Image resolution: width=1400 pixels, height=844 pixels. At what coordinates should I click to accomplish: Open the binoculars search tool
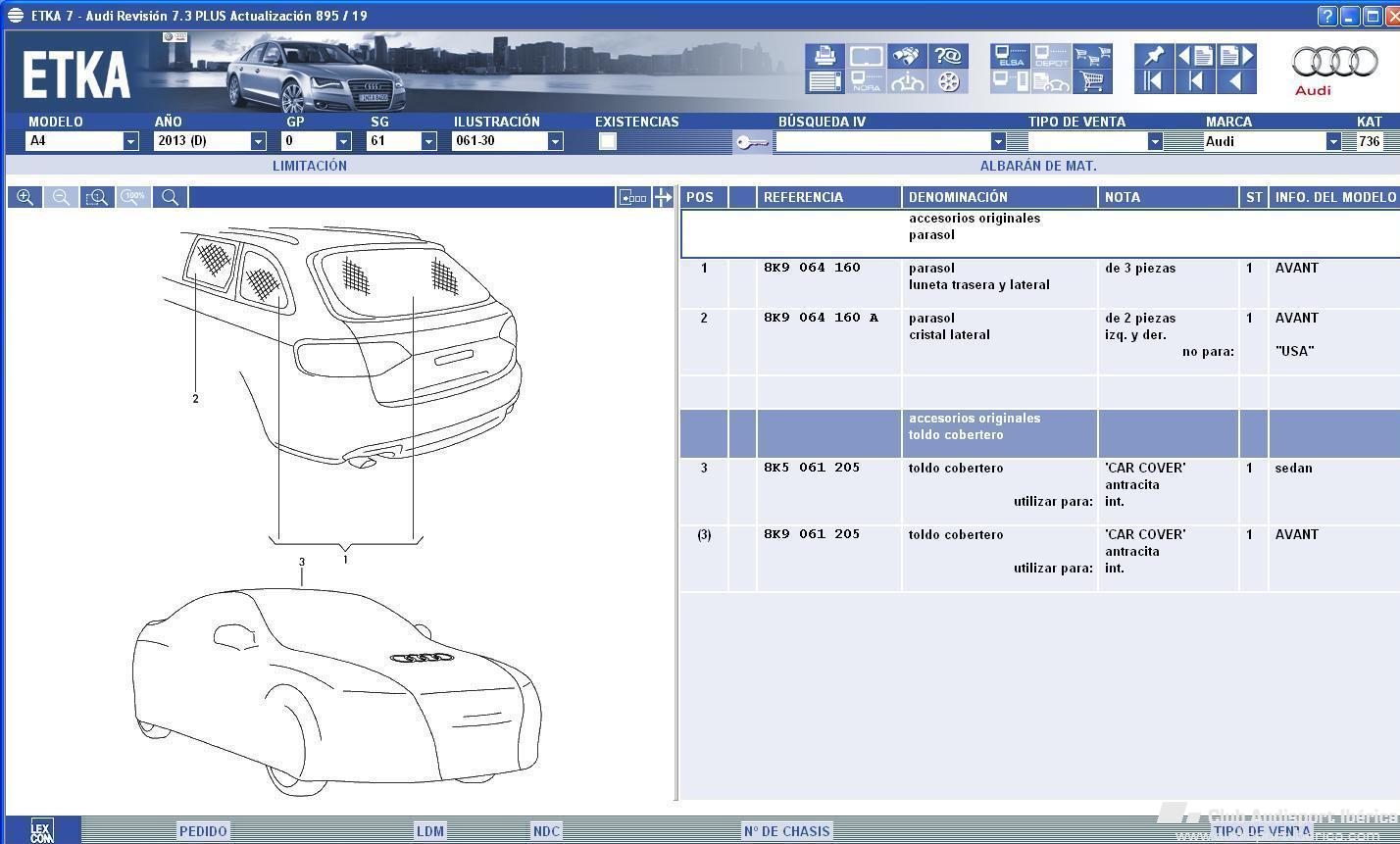tap(907, 56)
